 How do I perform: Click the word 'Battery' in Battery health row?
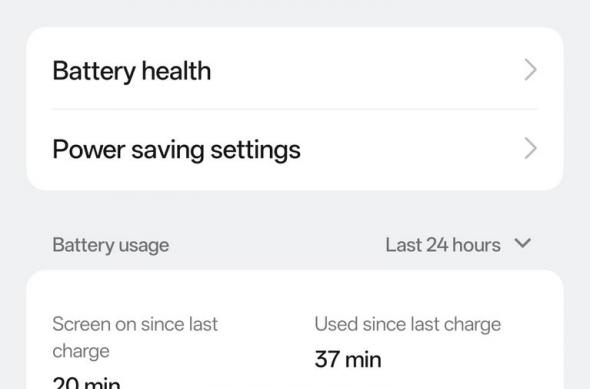(x=94, y=71)
